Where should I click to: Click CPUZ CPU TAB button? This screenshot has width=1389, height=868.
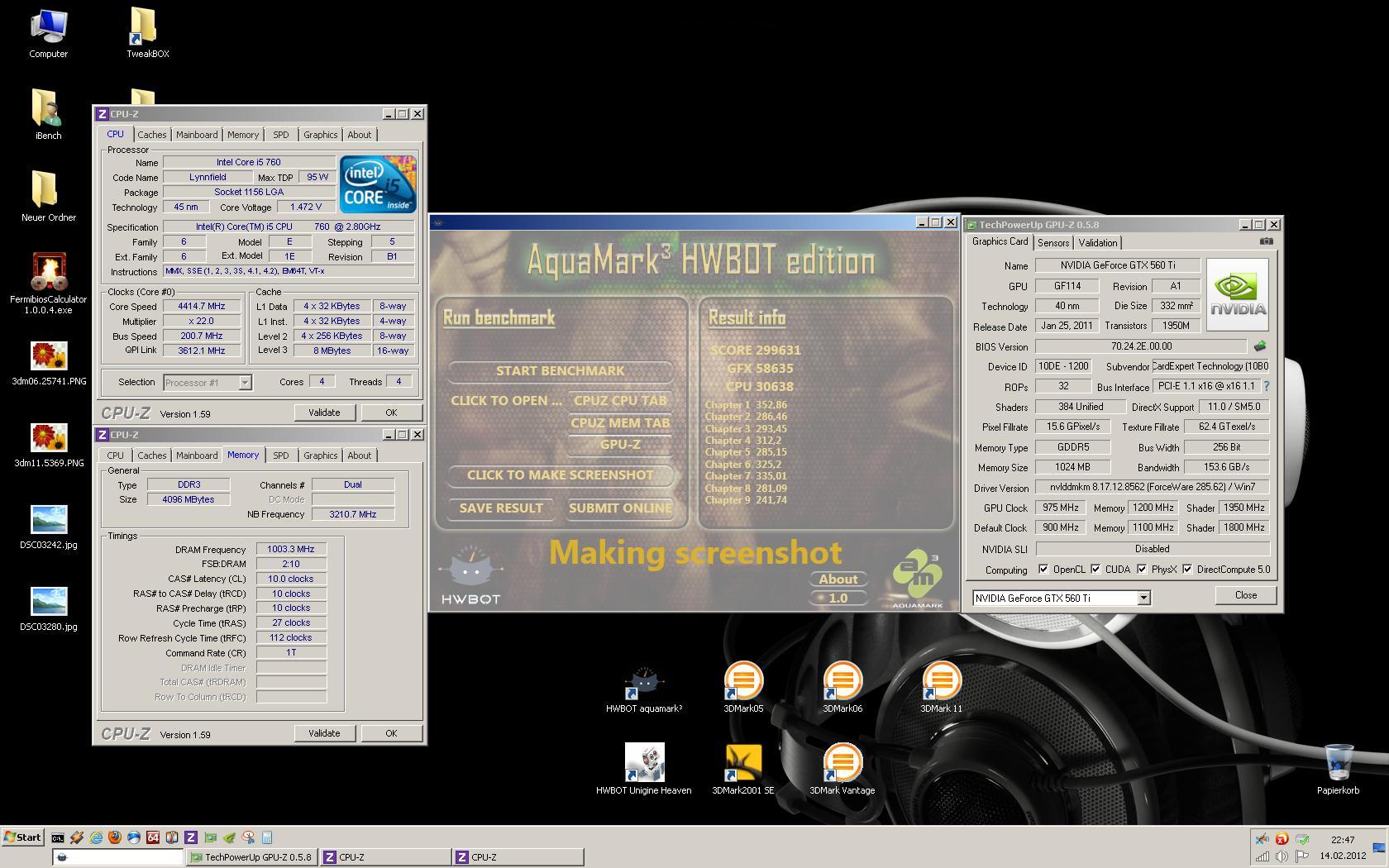click(620, 400)
